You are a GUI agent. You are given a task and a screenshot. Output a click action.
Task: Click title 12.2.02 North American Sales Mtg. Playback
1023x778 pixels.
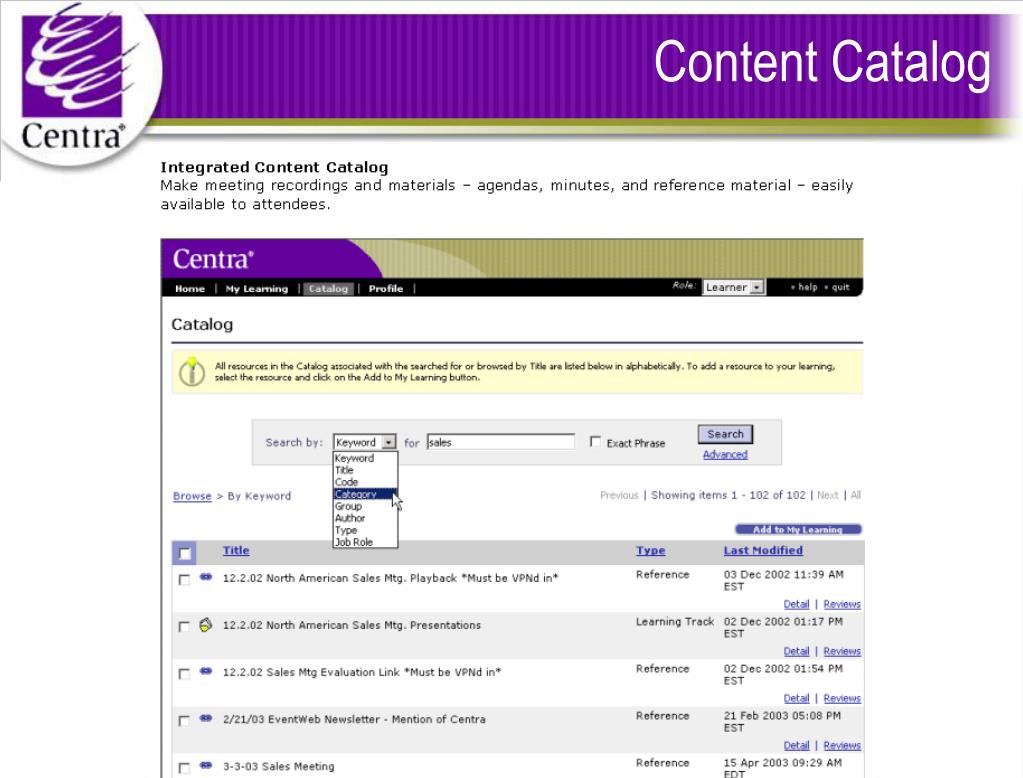(x=390, y=578)
